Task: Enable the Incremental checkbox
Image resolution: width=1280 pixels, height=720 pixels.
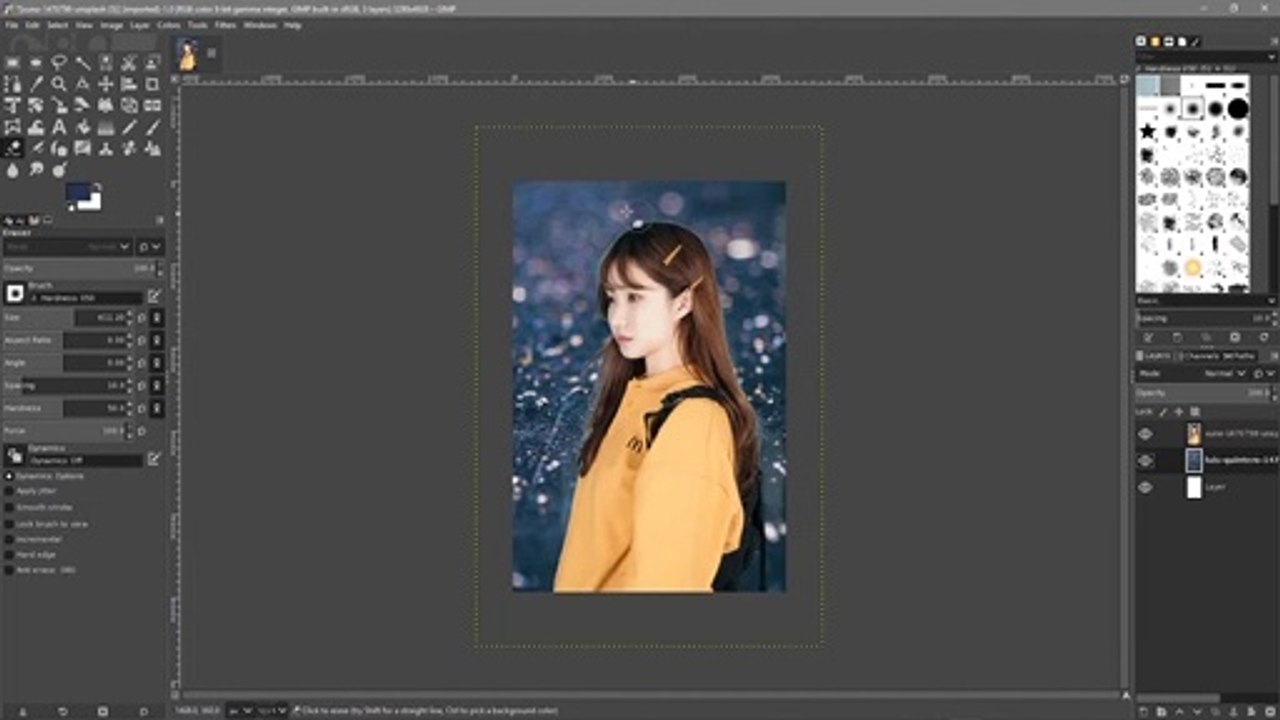Action: 10,539
